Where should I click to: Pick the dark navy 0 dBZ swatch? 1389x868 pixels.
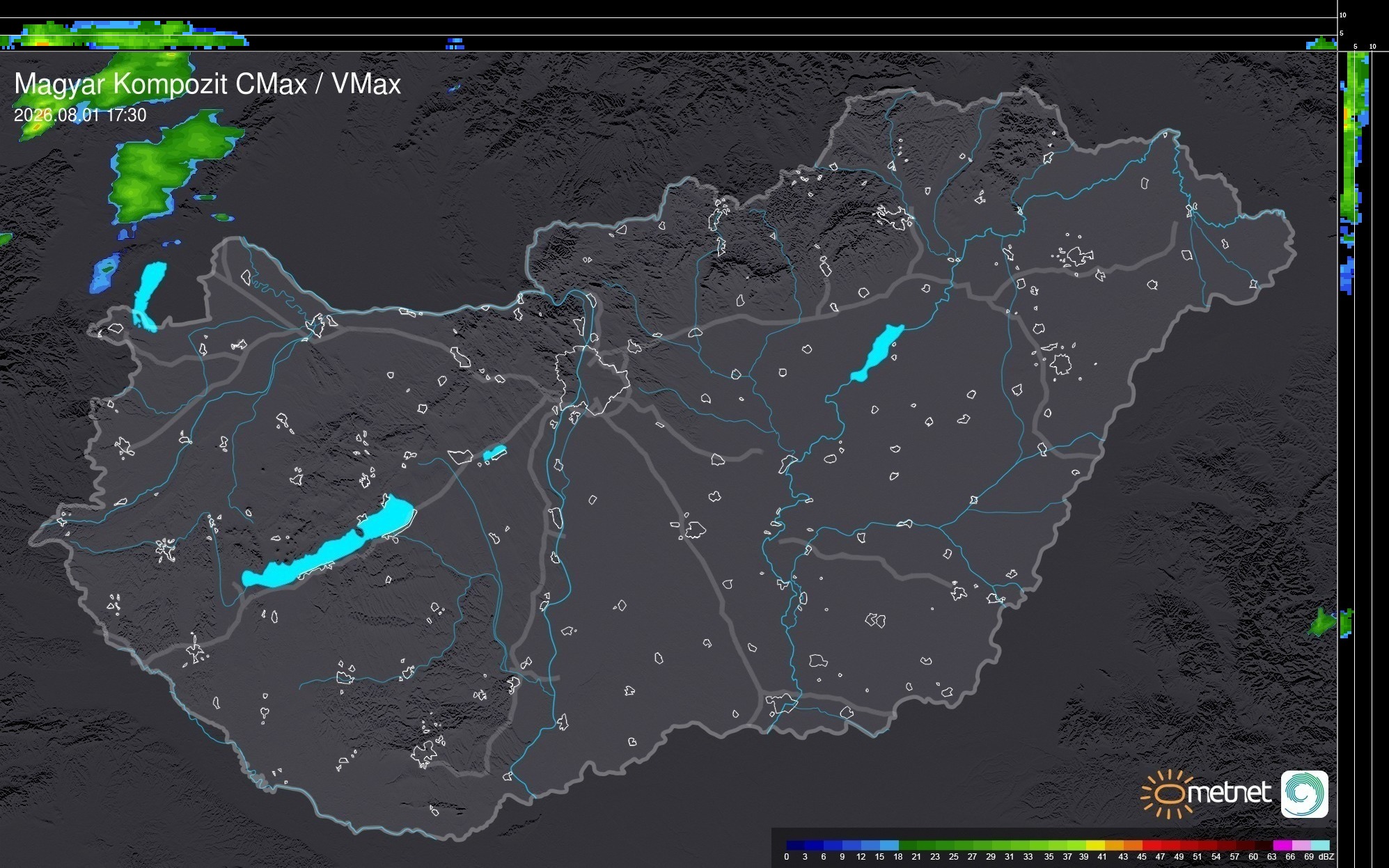[795, 846]
